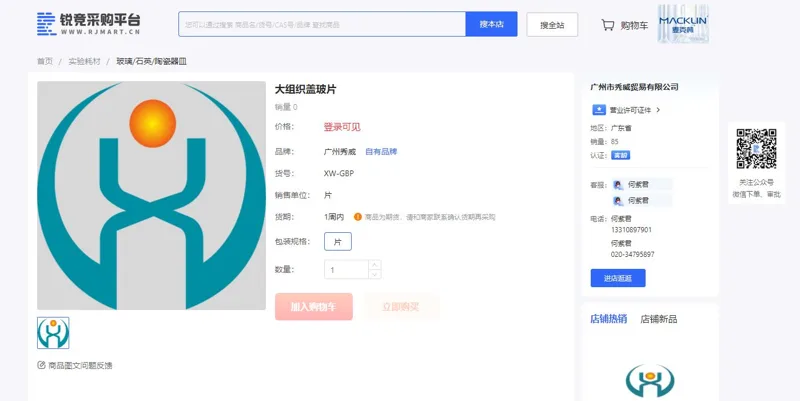Click 登录可见 price login link
The image size is (800, 401).
pos(342,127)
